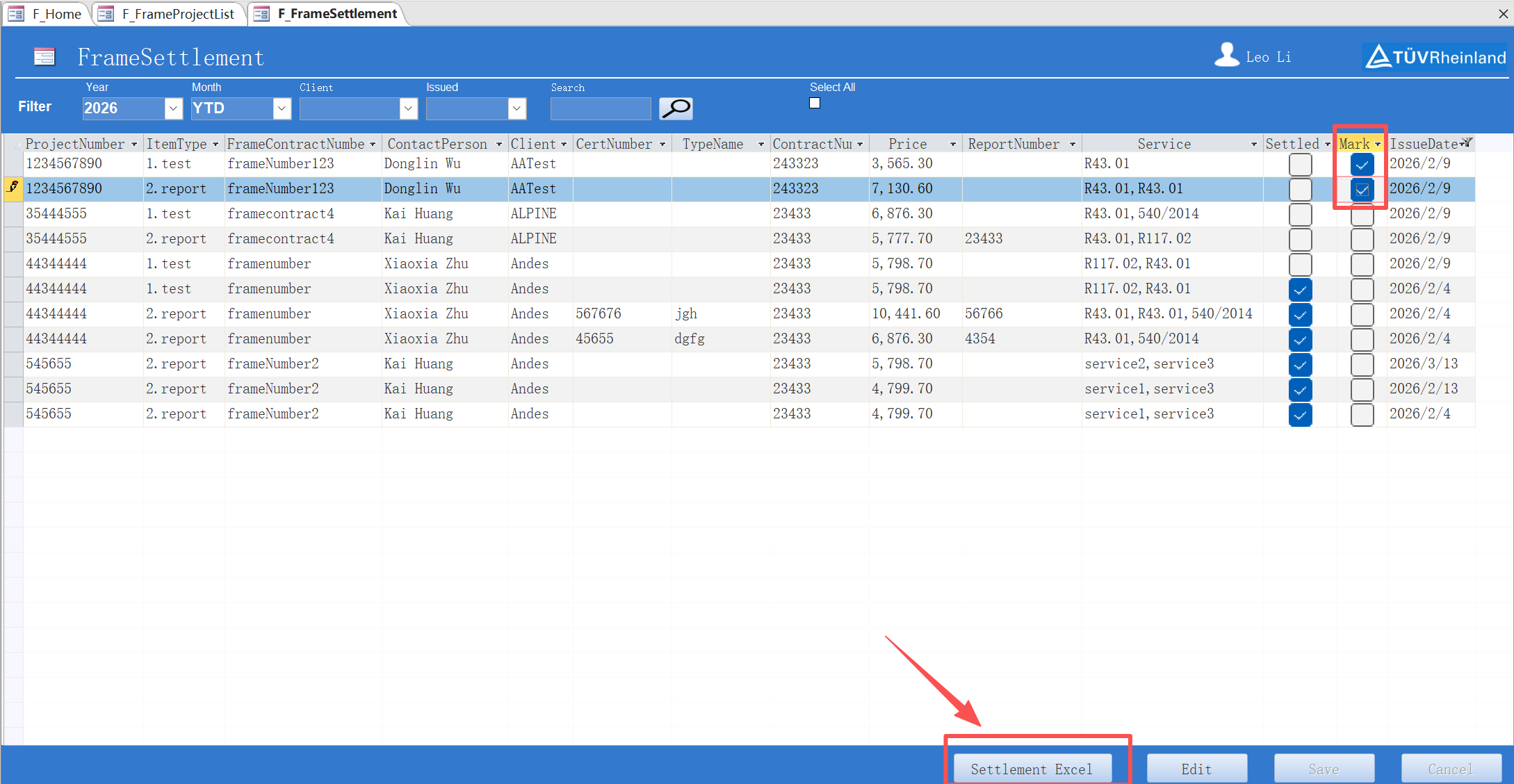Open the Year 2026 dropdown
This screenshot has width=1514, height=784.
click(x=173, y=108)
